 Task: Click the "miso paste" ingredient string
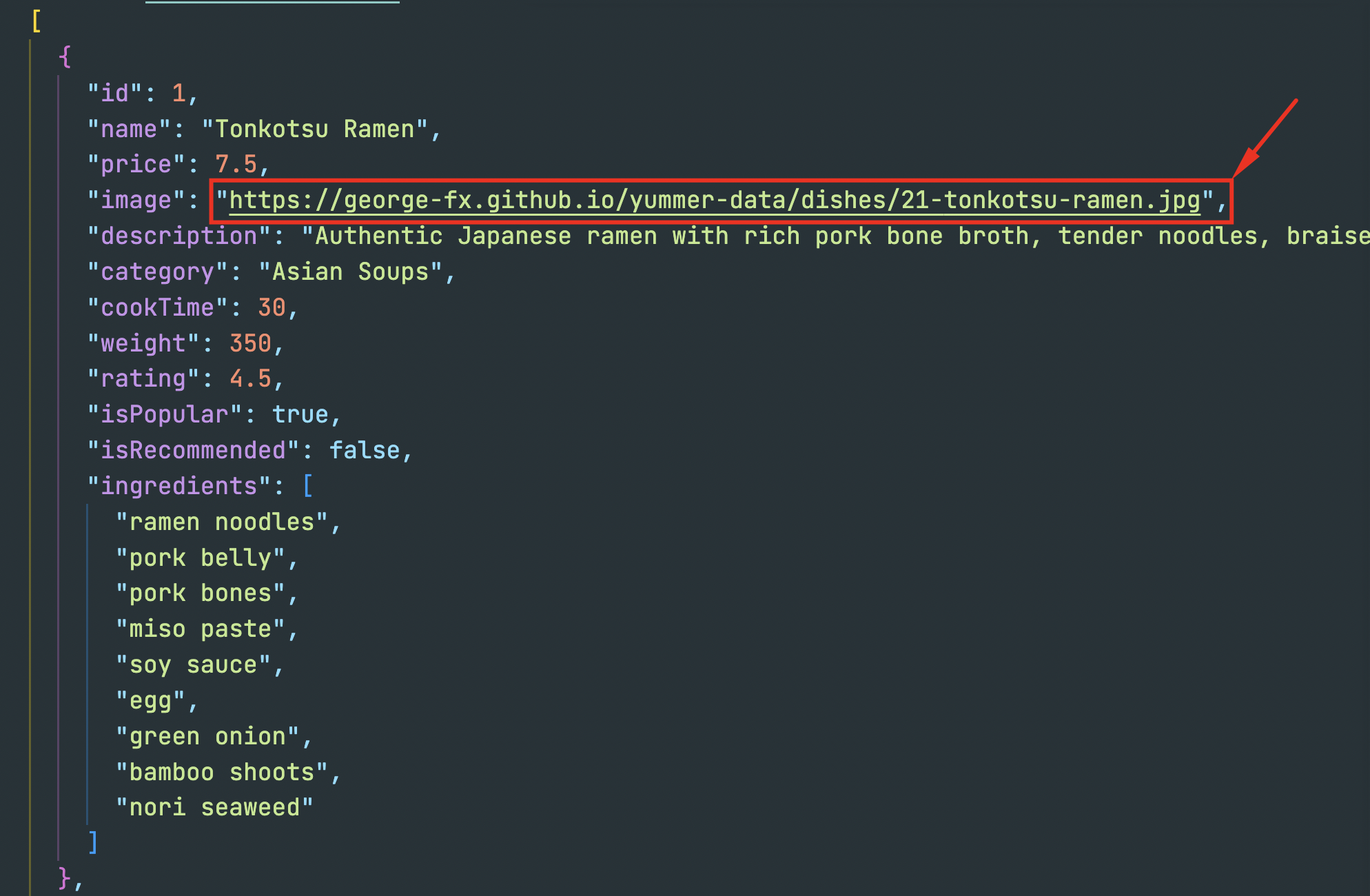(201, 629)
